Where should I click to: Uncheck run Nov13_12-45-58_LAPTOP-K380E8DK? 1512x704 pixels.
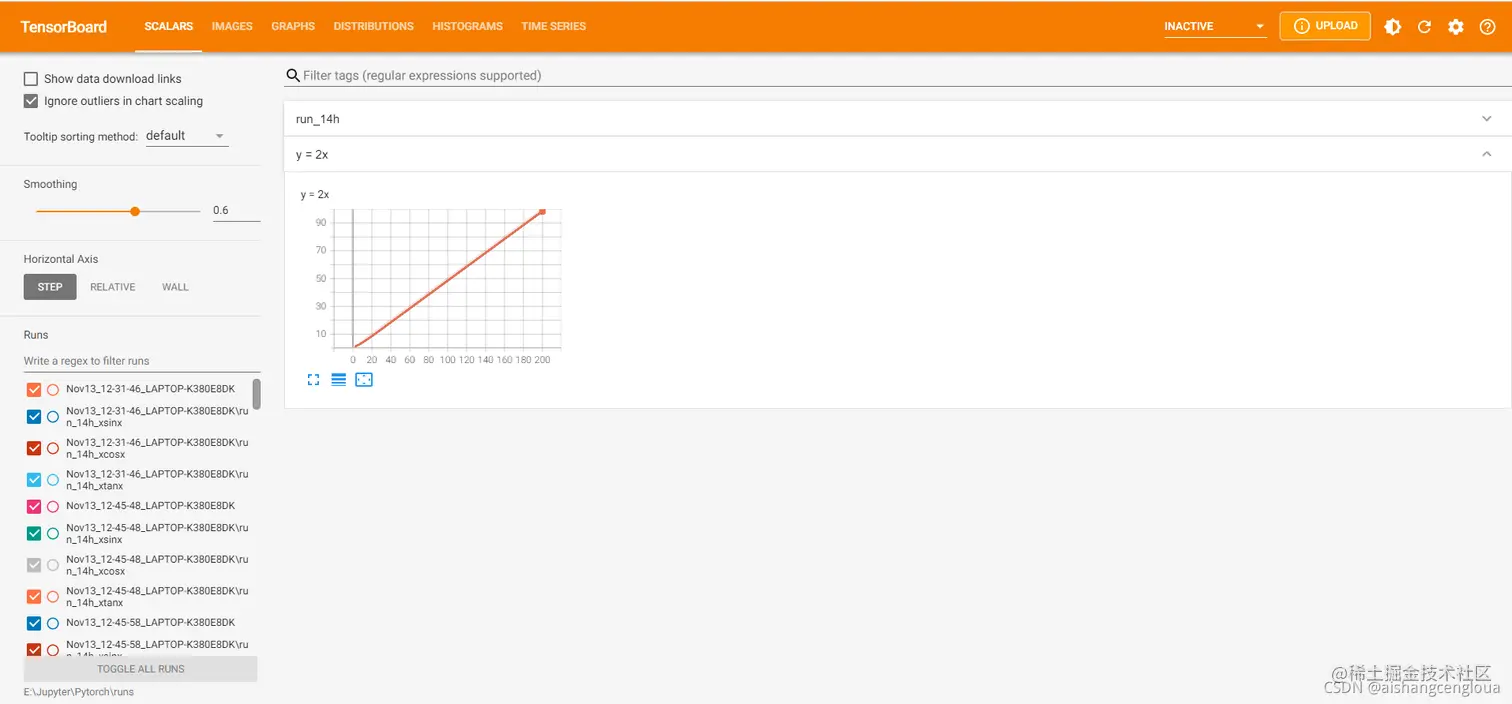tap(34, 623)
